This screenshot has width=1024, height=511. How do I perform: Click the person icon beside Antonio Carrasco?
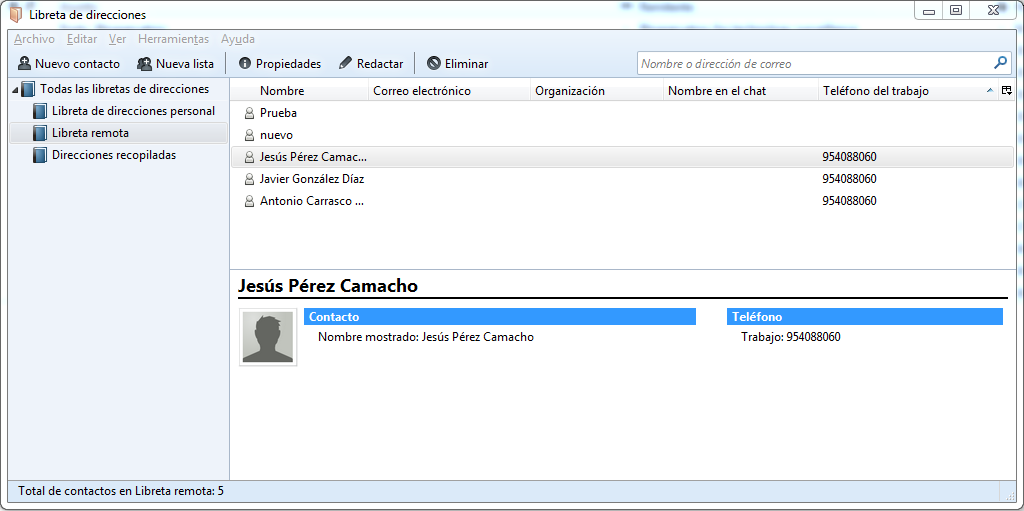(249, 201)
